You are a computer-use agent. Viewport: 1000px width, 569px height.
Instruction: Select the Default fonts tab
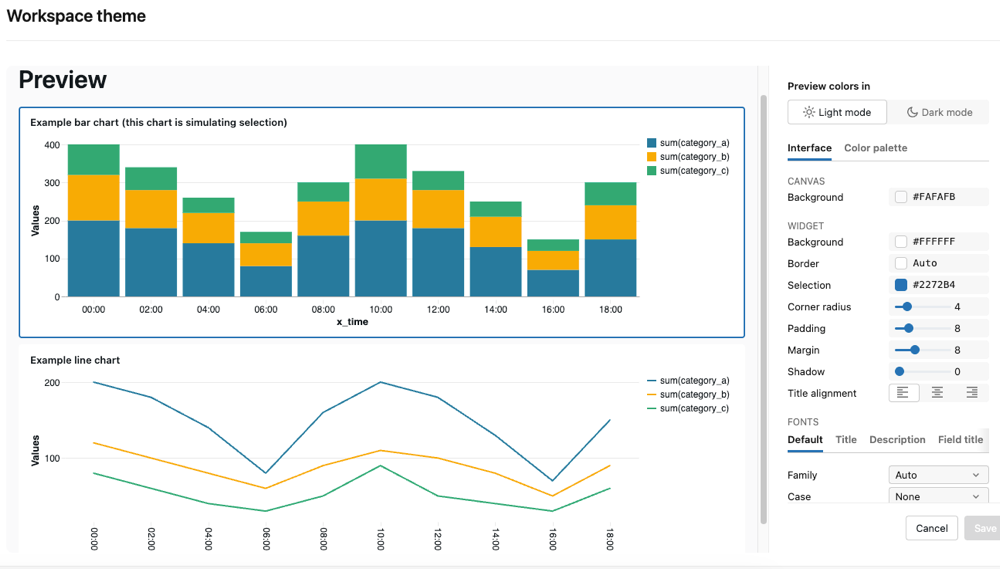[805, 440]
